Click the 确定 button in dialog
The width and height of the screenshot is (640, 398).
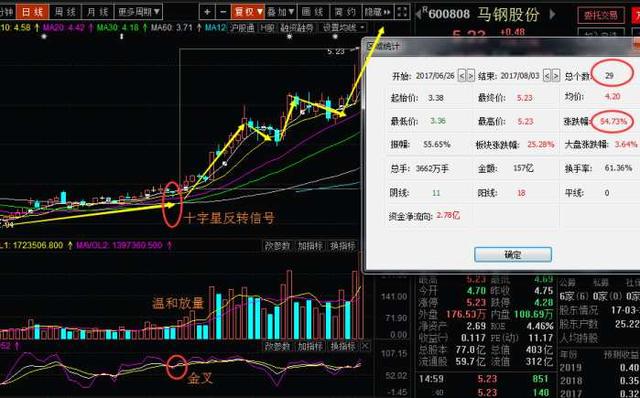(513, 255)
